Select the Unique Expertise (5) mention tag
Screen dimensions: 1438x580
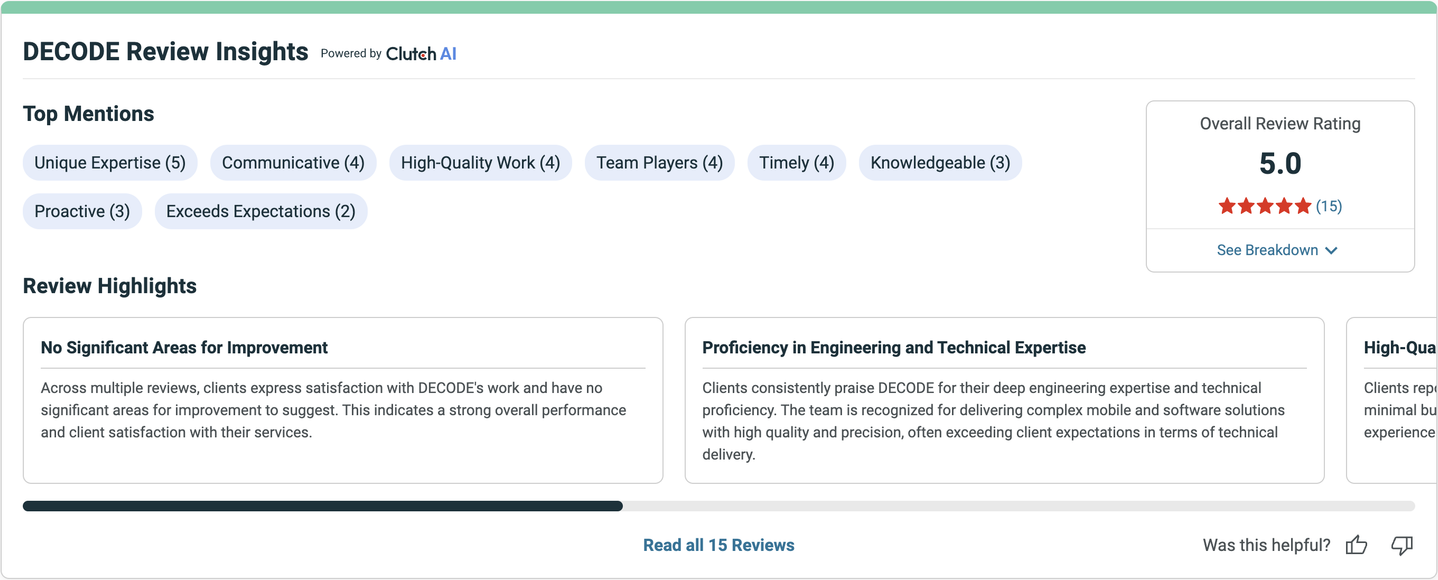(110, 163)
